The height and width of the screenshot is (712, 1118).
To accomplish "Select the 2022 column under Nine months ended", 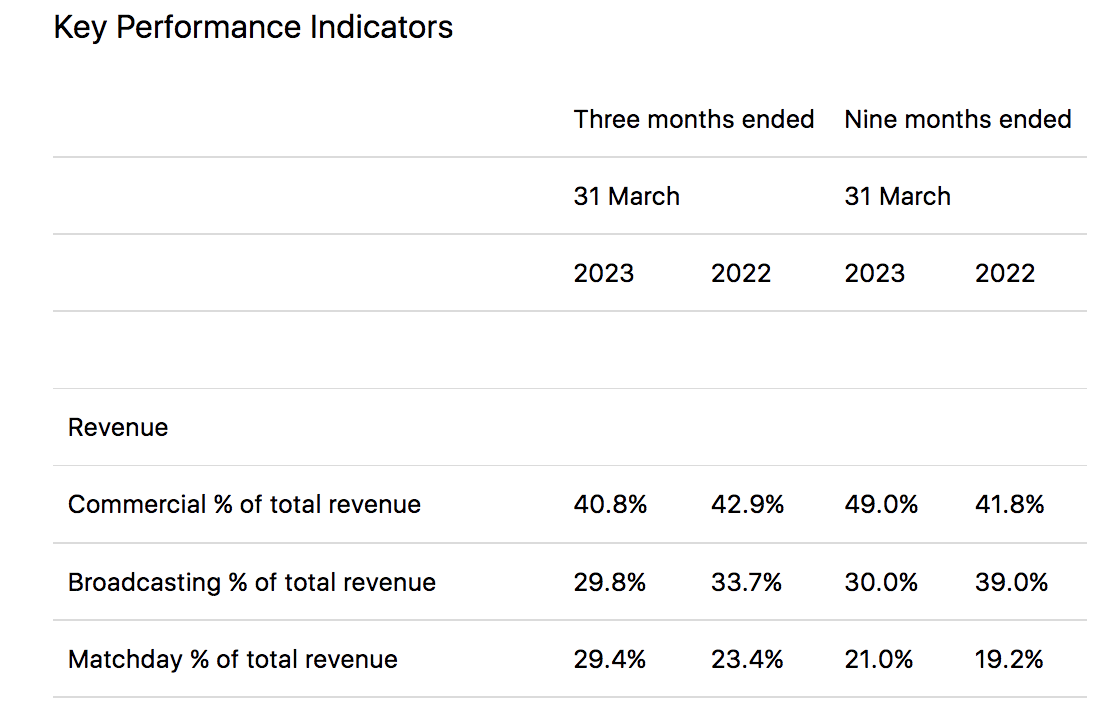I will pos(1005,272).
